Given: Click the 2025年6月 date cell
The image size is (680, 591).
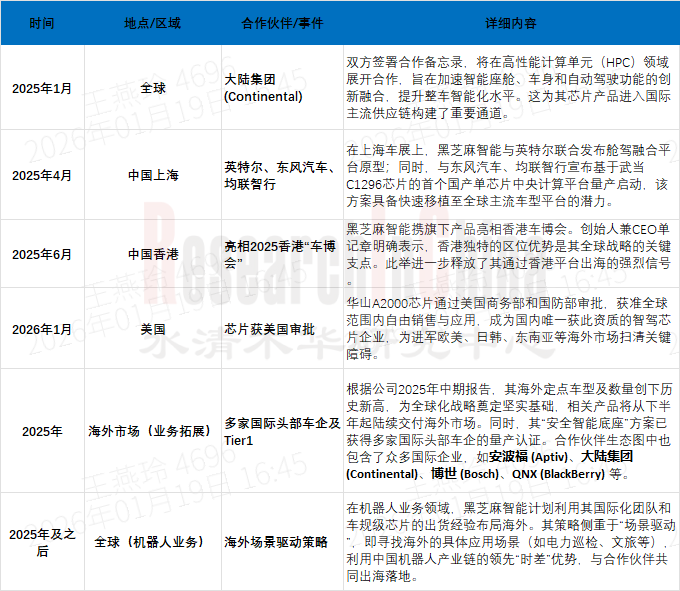Looking at the screenshot, I should click(x=42, y=254).
